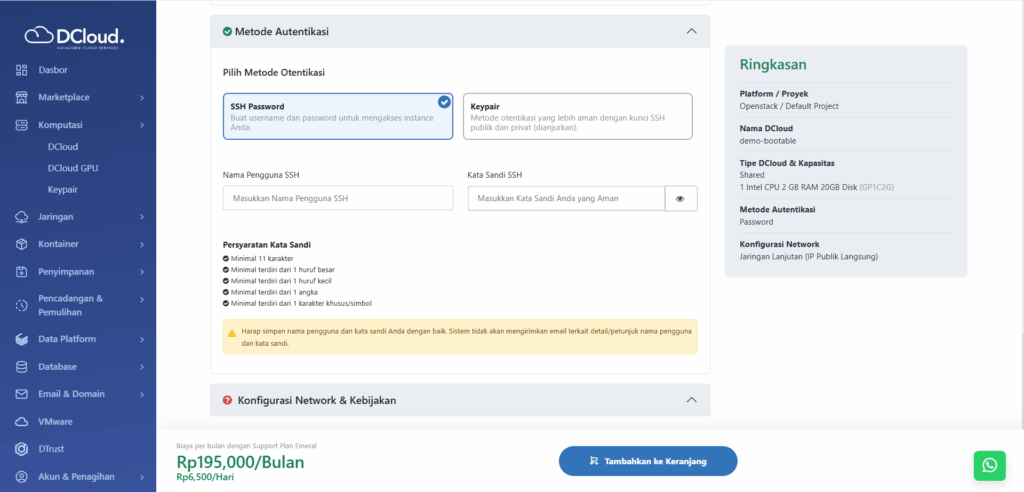Image resolution: width=1024 pixels, height=492 pixels.
Task: Click the Dasbor grid icon
Action: point(22,70)
